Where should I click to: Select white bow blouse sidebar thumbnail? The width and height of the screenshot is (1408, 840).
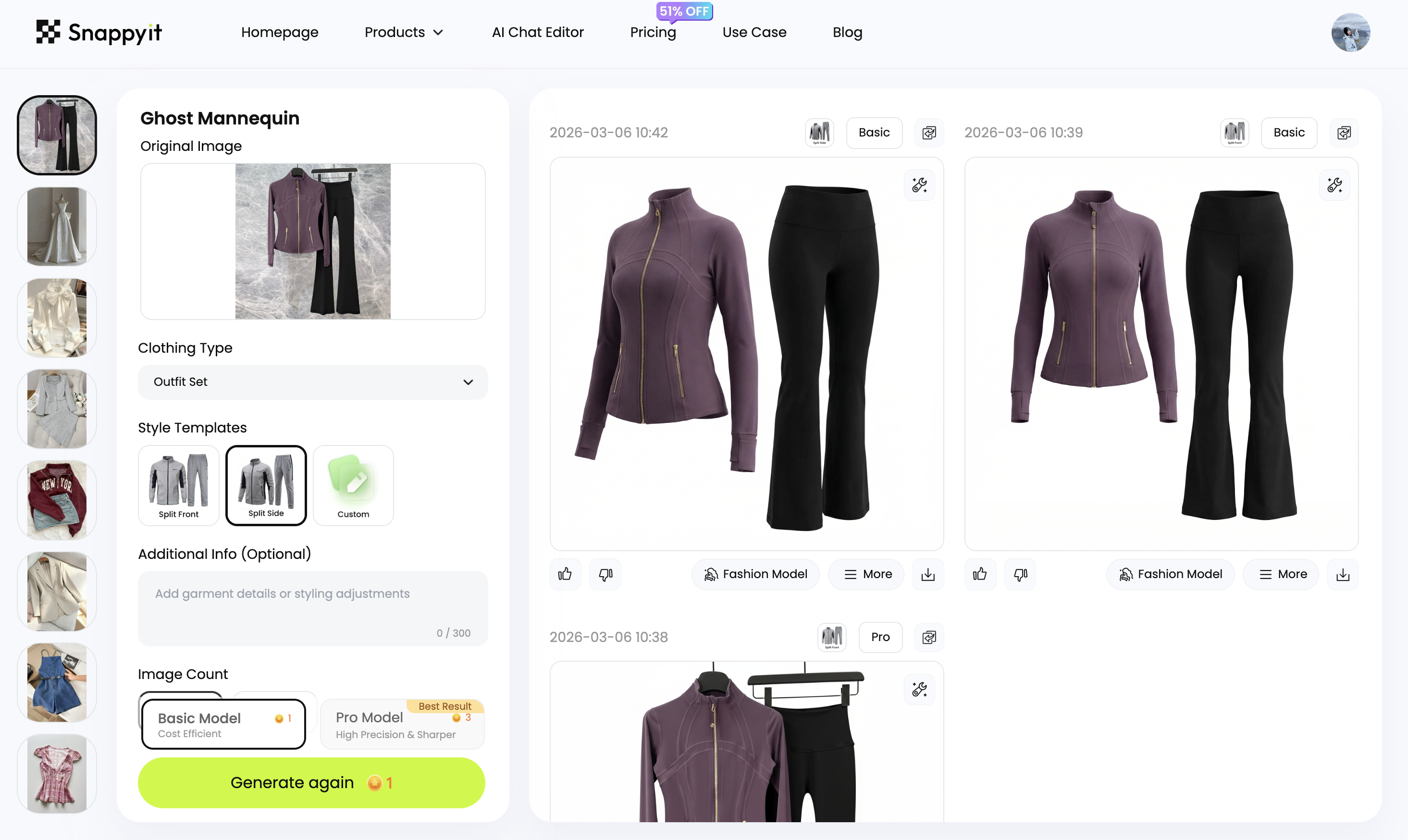coord(57,318)
